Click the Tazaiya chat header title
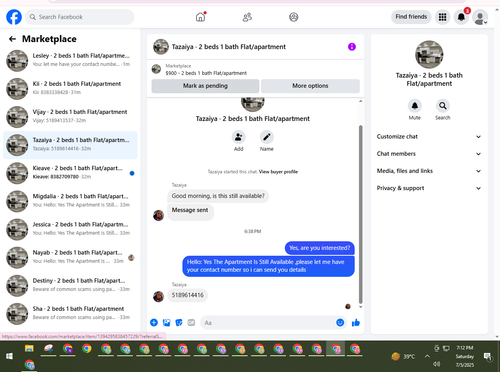This screenshot has height=372, width=500. pyautogui.click(x=229, y=47)
